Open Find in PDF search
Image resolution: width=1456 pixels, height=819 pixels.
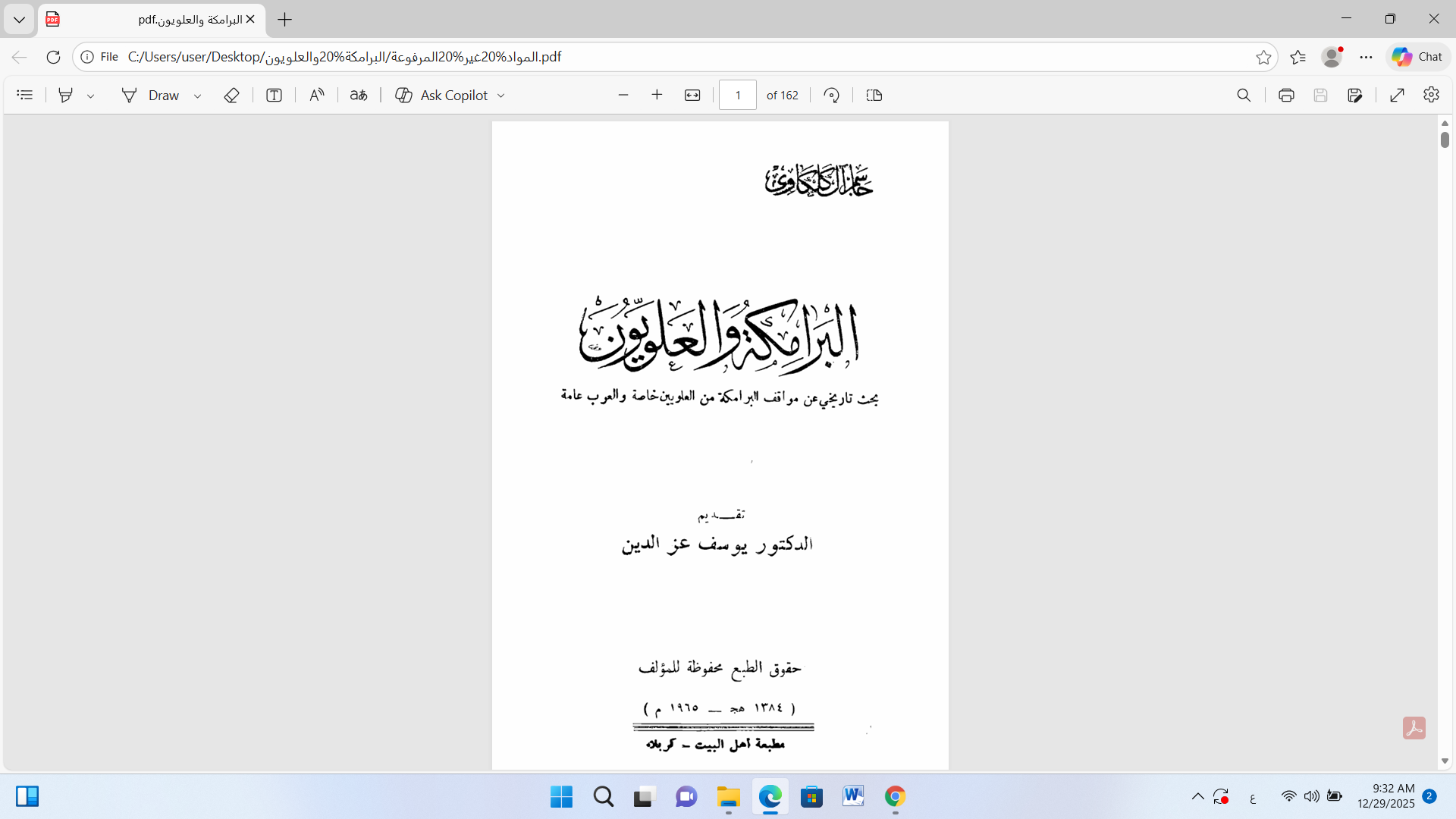[x=1244, y=95]
